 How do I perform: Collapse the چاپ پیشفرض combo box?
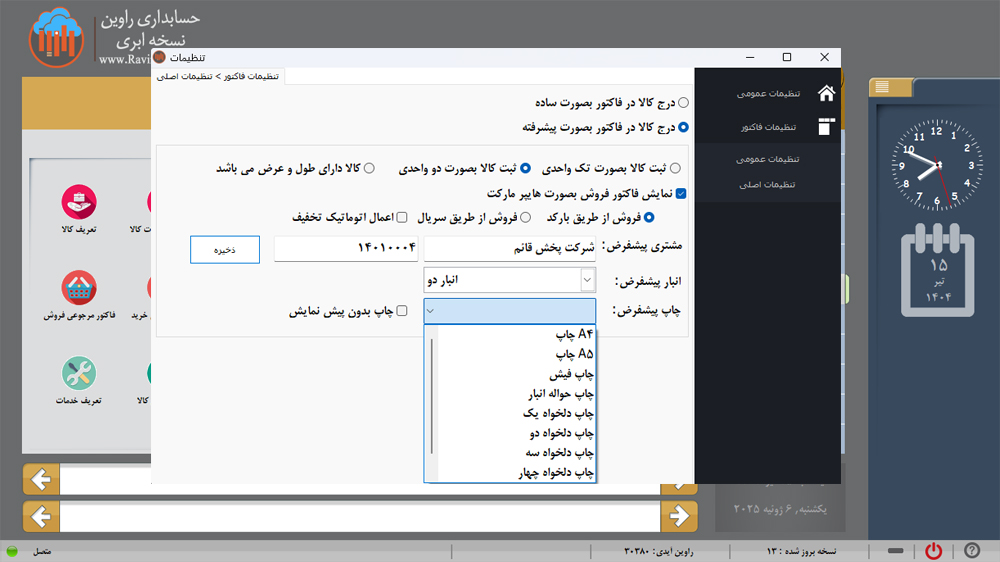pos(431,311)
